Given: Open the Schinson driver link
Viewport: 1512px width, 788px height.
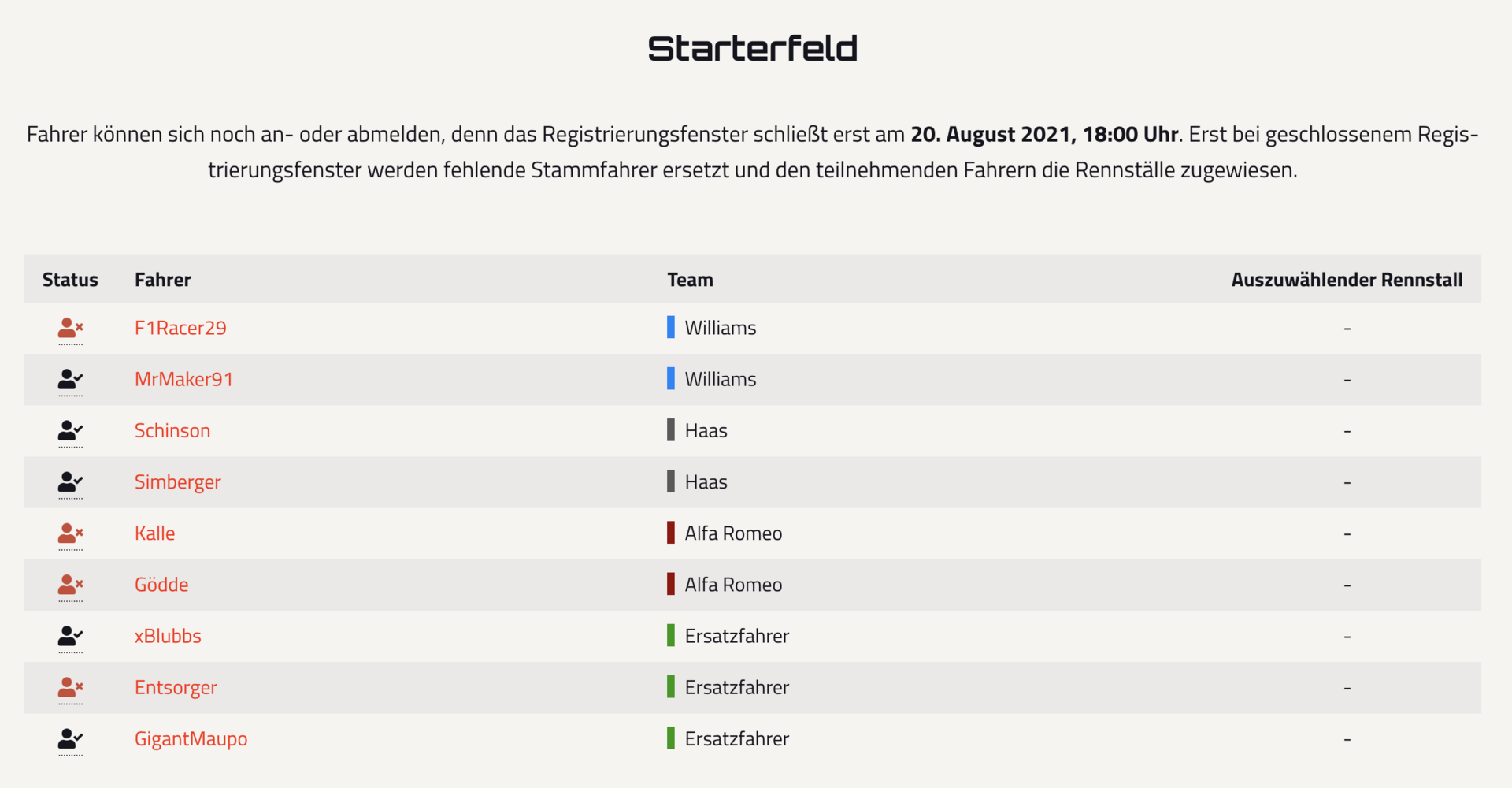Looking at the screenshot, I should pyautogui.click(x=172, y=430).
